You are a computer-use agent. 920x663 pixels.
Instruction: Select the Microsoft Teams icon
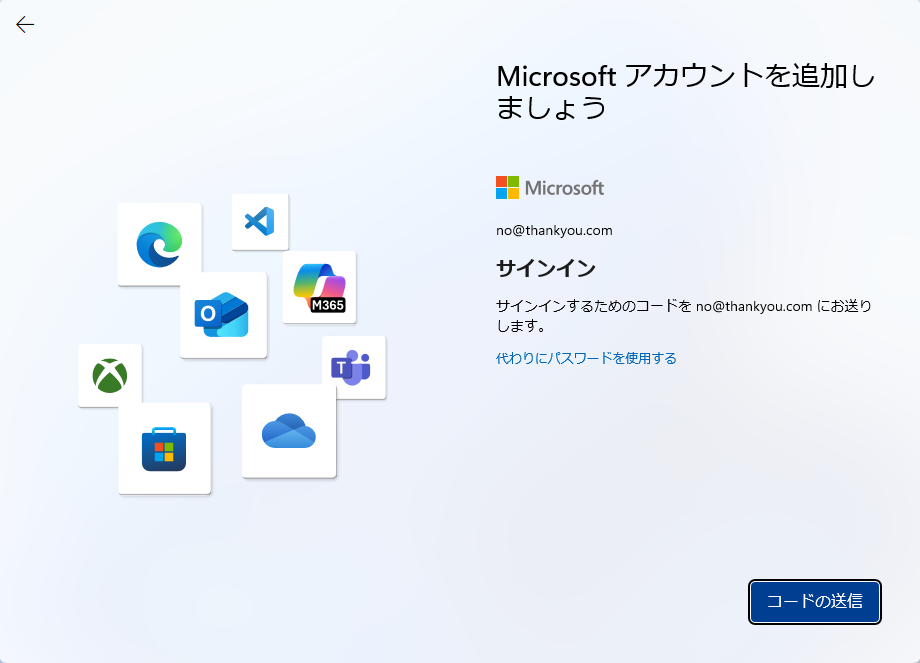click(353, 368)
